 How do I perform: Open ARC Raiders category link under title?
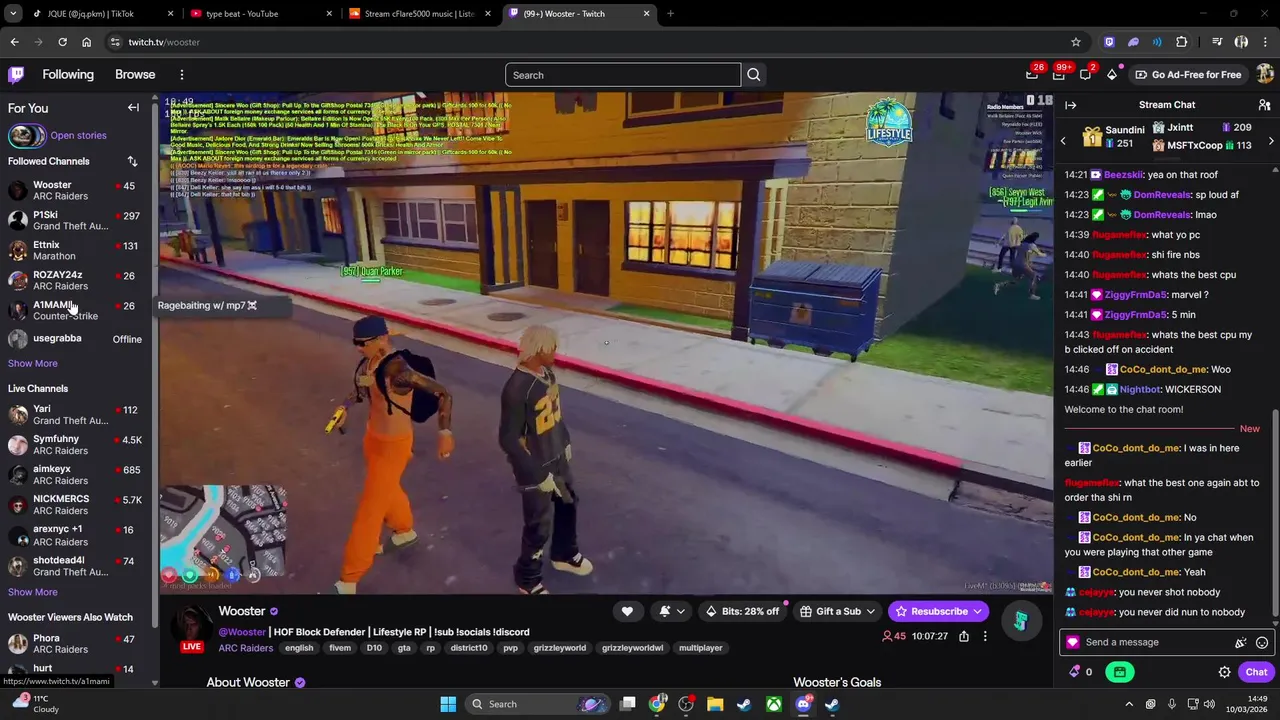(x=246, y=648)
